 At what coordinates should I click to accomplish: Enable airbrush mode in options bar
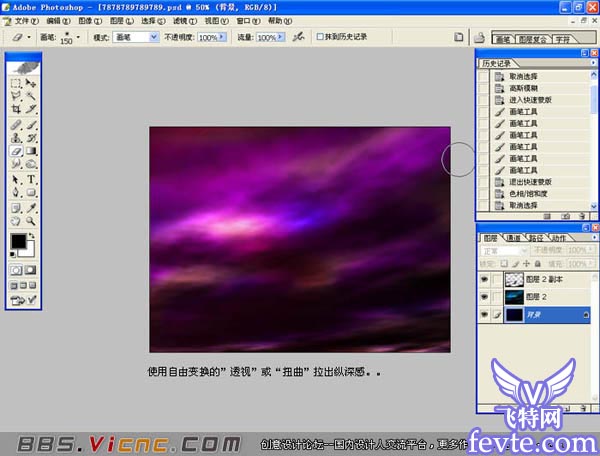click(x=297, y=37)
